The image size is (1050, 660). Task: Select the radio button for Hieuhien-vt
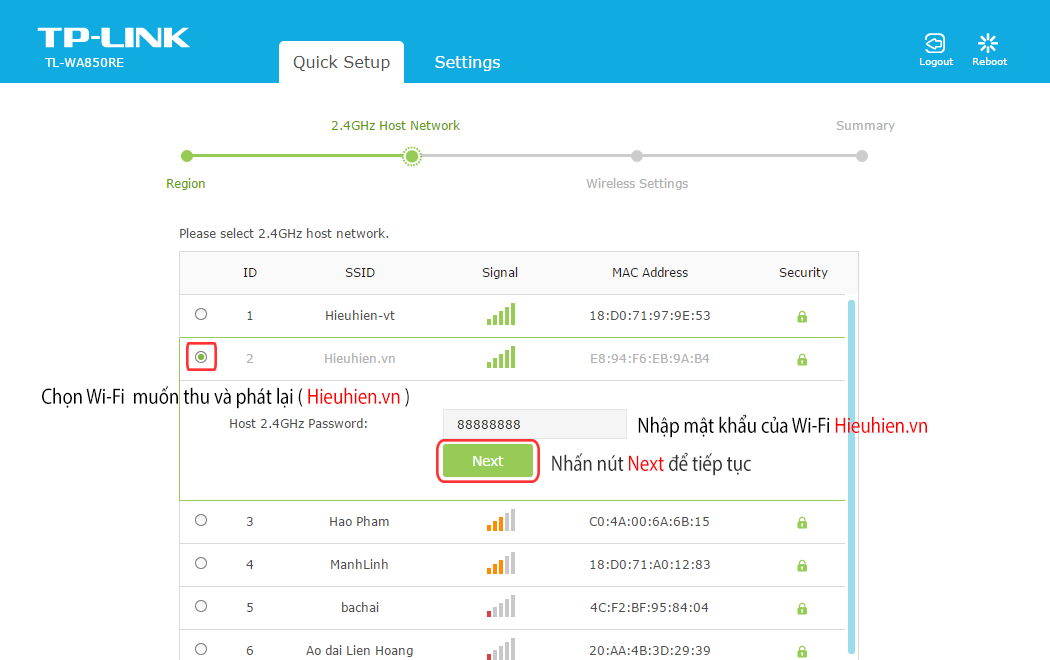(x=201, y=313)
